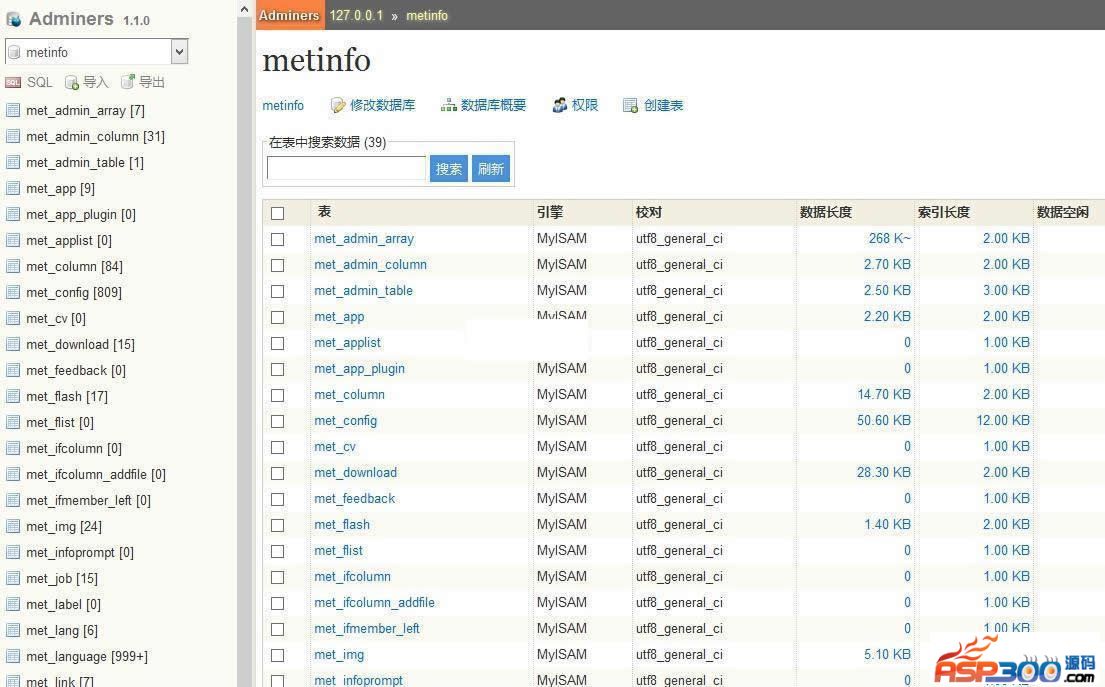Open the metinfo database dropdown
This screenshot has height=687, width=1105.
point(97,52)
